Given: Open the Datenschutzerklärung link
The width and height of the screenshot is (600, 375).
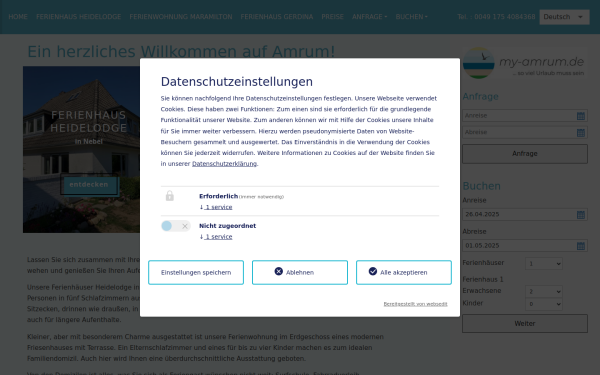Looking at the screenshot, I should (224, 163).
